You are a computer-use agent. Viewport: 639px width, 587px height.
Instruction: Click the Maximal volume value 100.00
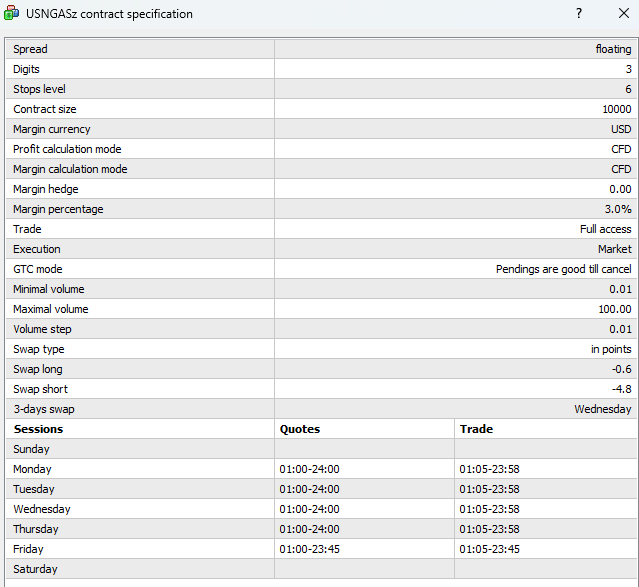point(615,309)
